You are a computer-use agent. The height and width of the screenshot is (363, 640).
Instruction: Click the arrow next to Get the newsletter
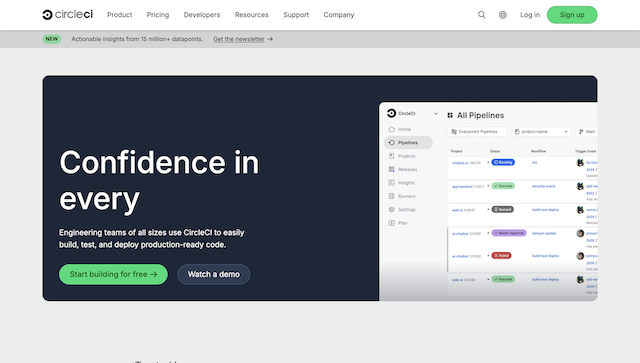(x=270, y=39)
